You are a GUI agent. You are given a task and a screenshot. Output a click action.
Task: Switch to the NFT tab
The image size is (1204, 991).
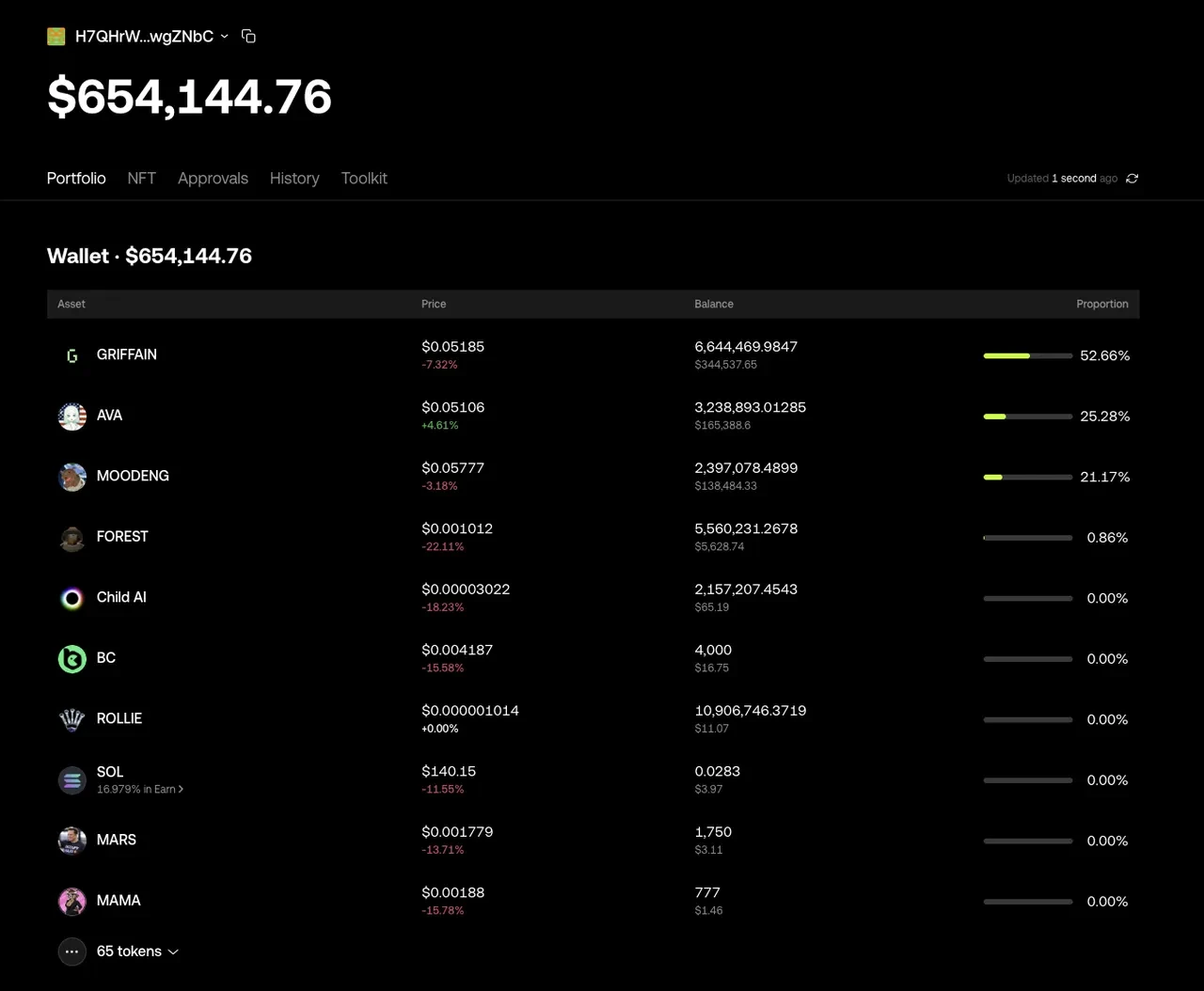142,178
